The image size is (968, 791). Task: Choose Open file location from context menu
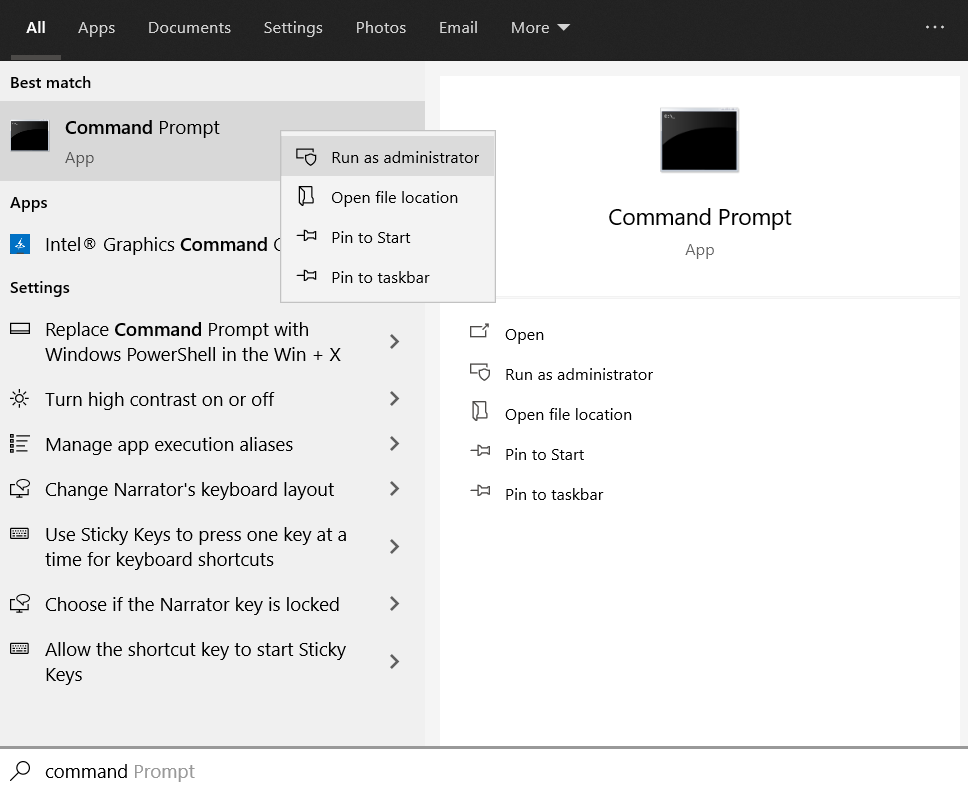click(394, 197)
